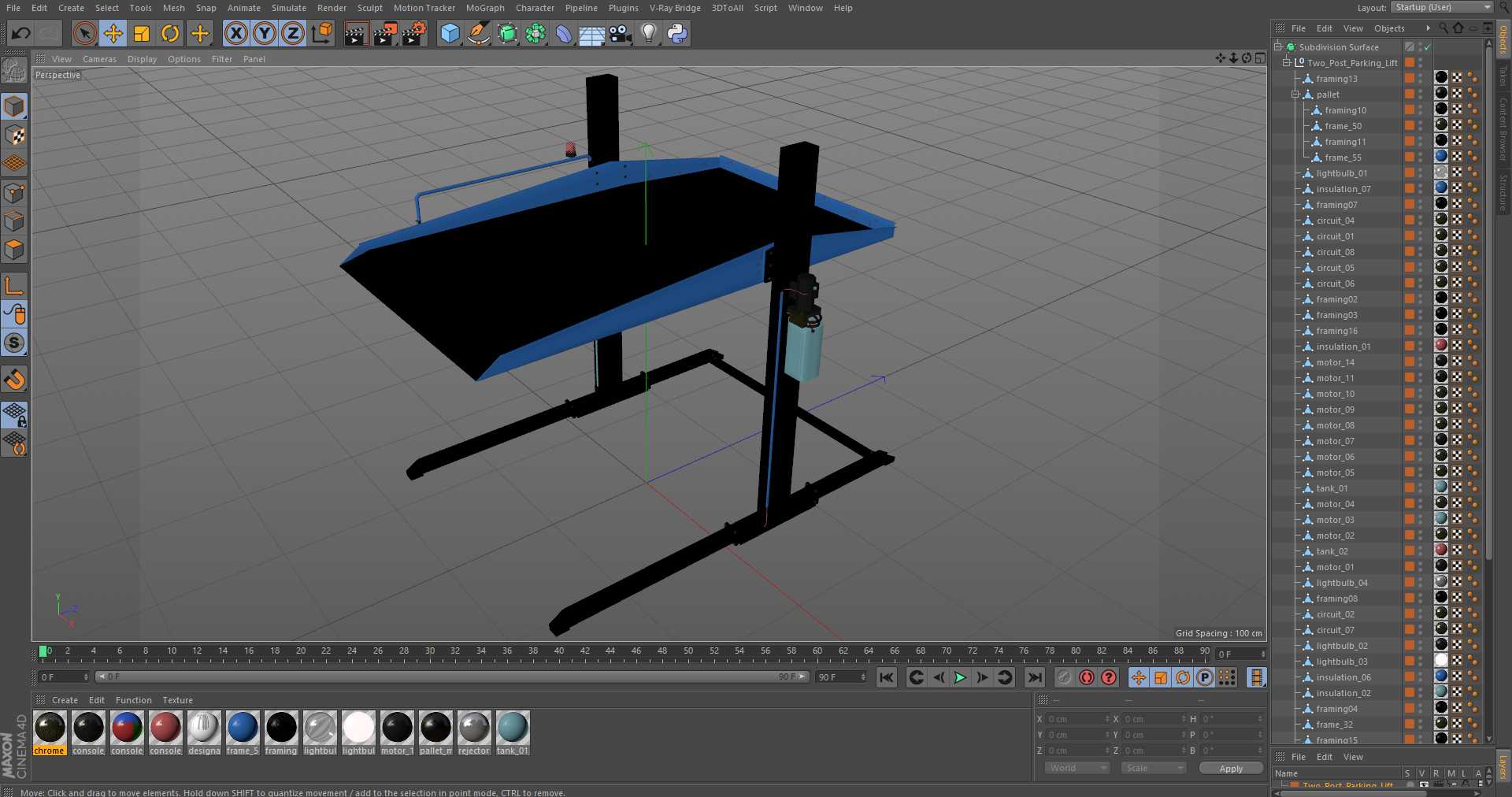Go to the start of animation
1512x797 pixels.
[x=887, y=677]
